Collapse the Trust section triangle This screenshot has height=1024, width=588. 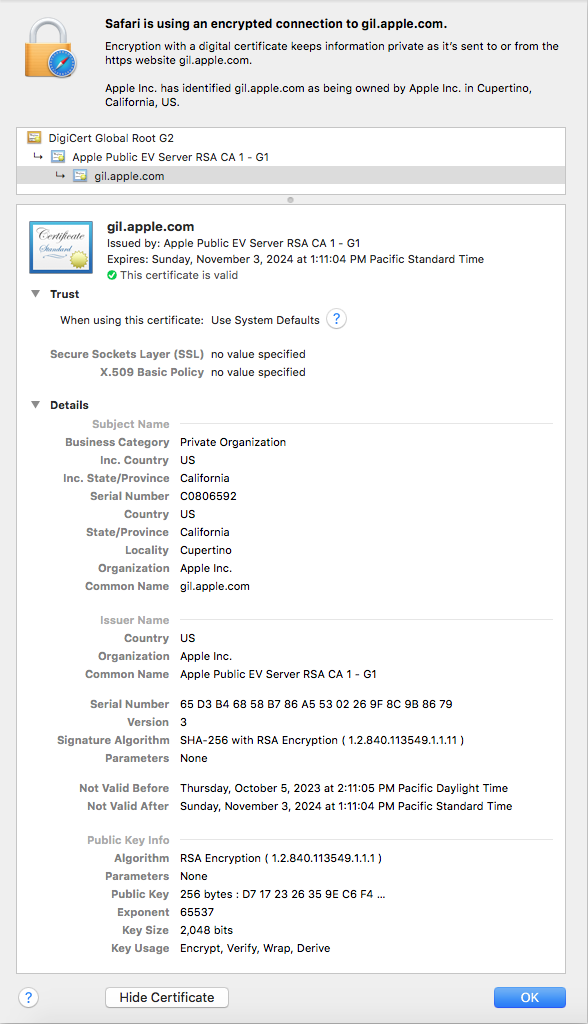(x=35, y=294)
